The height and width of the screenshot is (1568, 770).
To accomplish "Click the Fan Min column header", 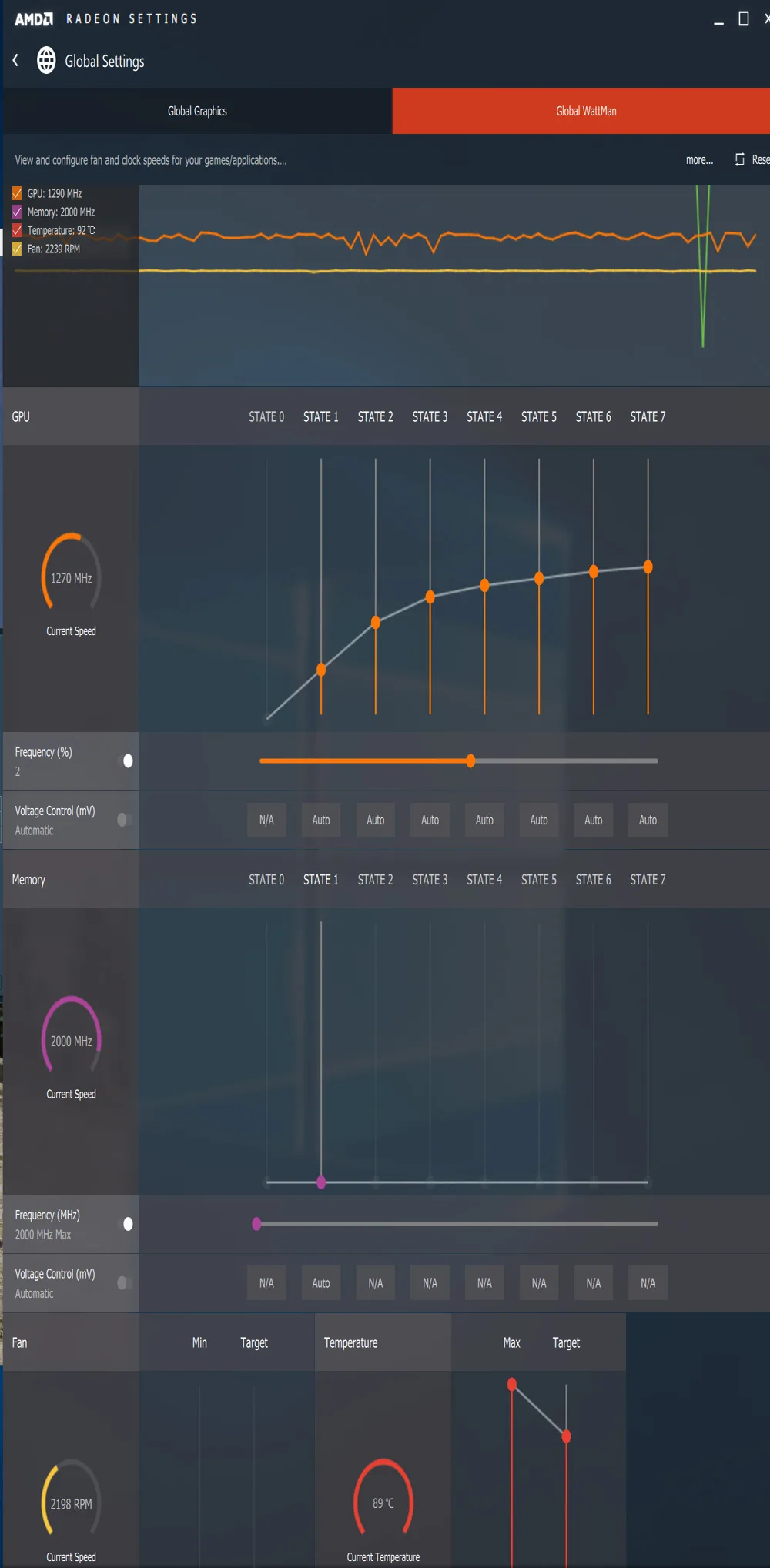I will point(199,1342).
